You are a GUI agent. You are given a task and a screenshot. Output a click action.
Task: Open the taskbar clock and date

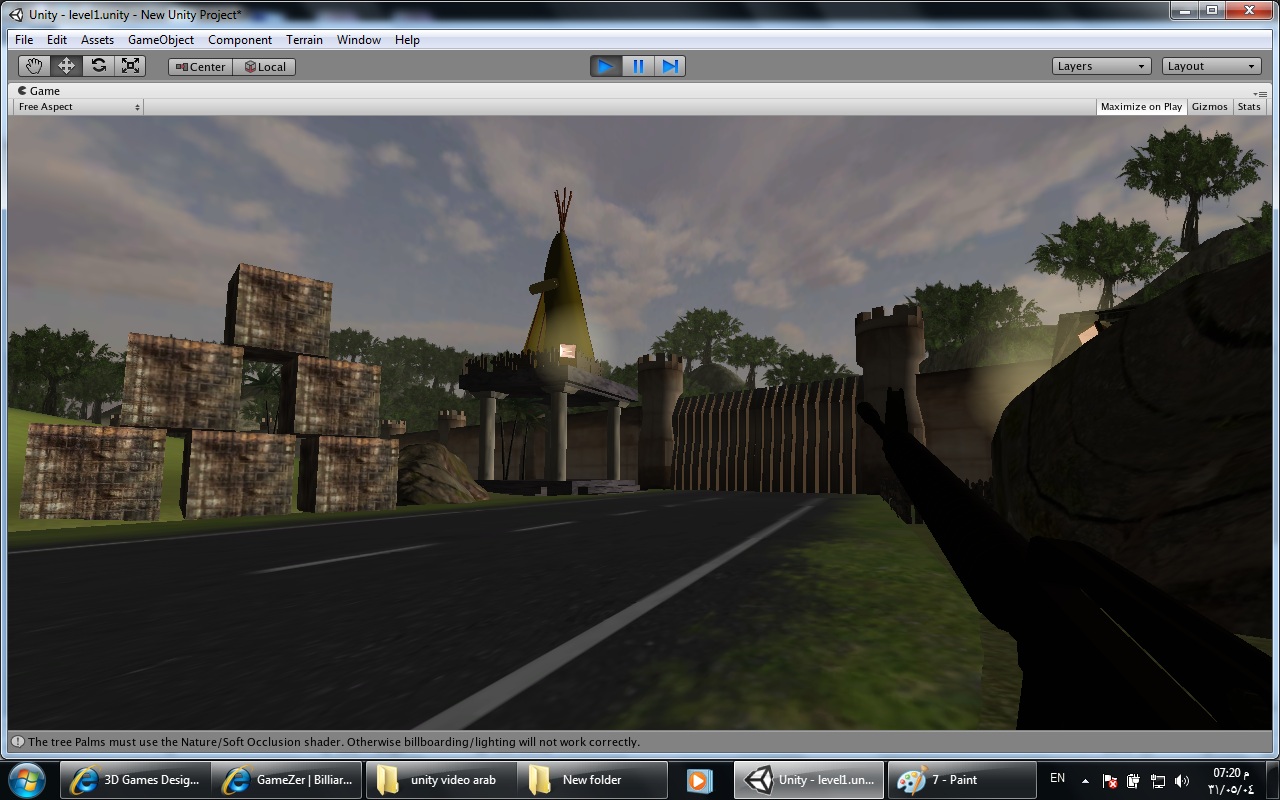pos(1229,780)
